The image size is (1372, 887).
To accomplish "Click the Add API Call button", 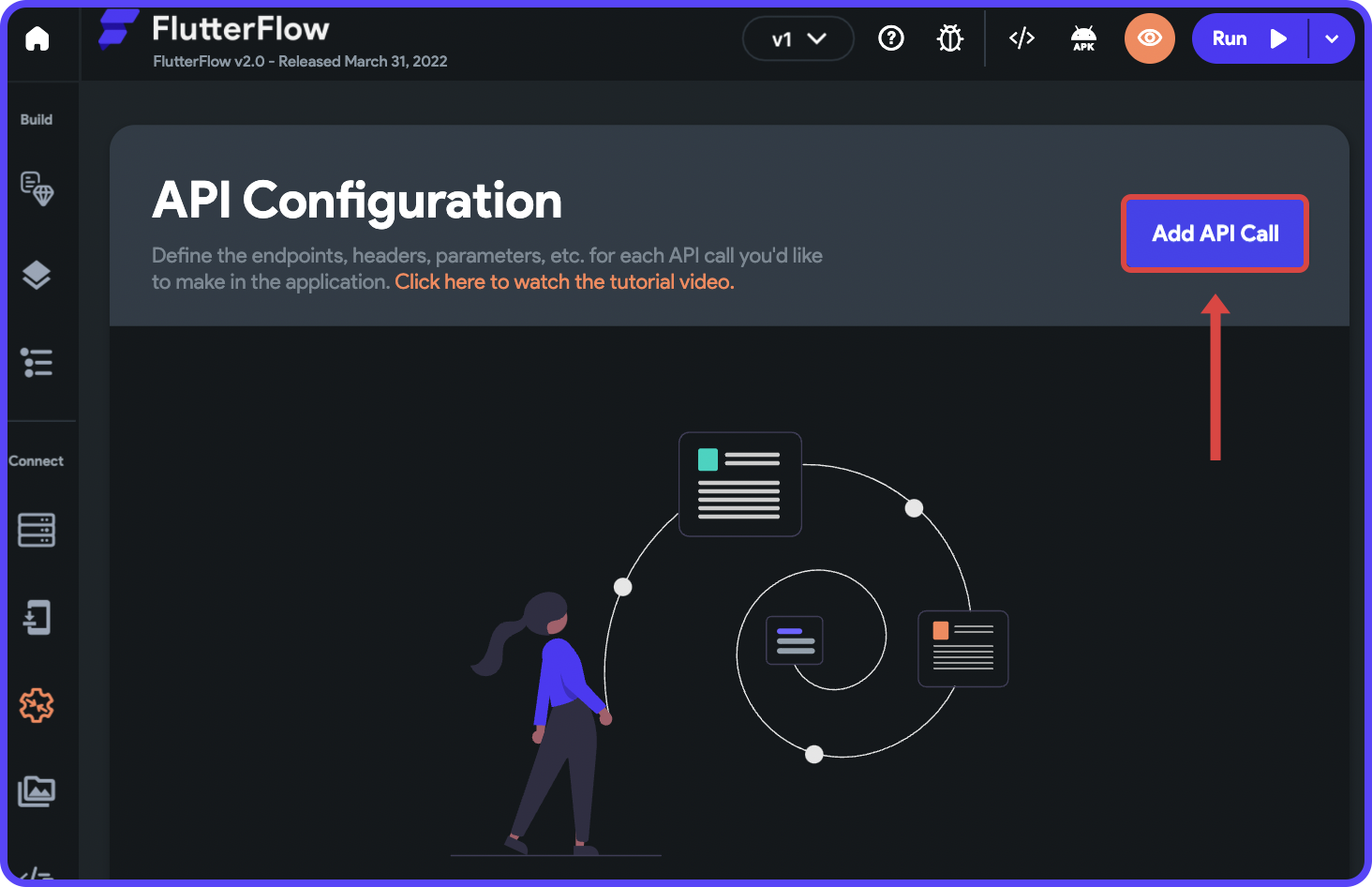I will click(1214, 233).
